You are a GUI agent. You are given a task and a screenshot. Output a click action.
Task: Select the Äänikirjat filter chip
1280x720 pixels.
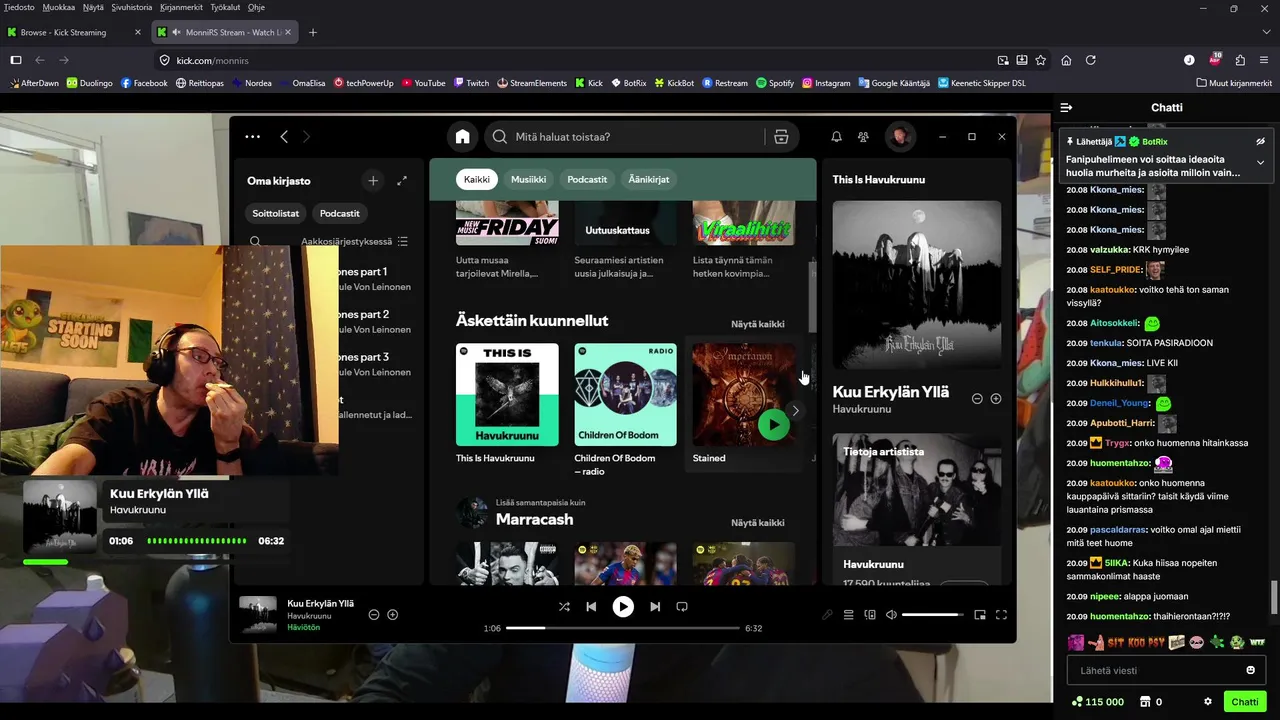tap(648, 179)
